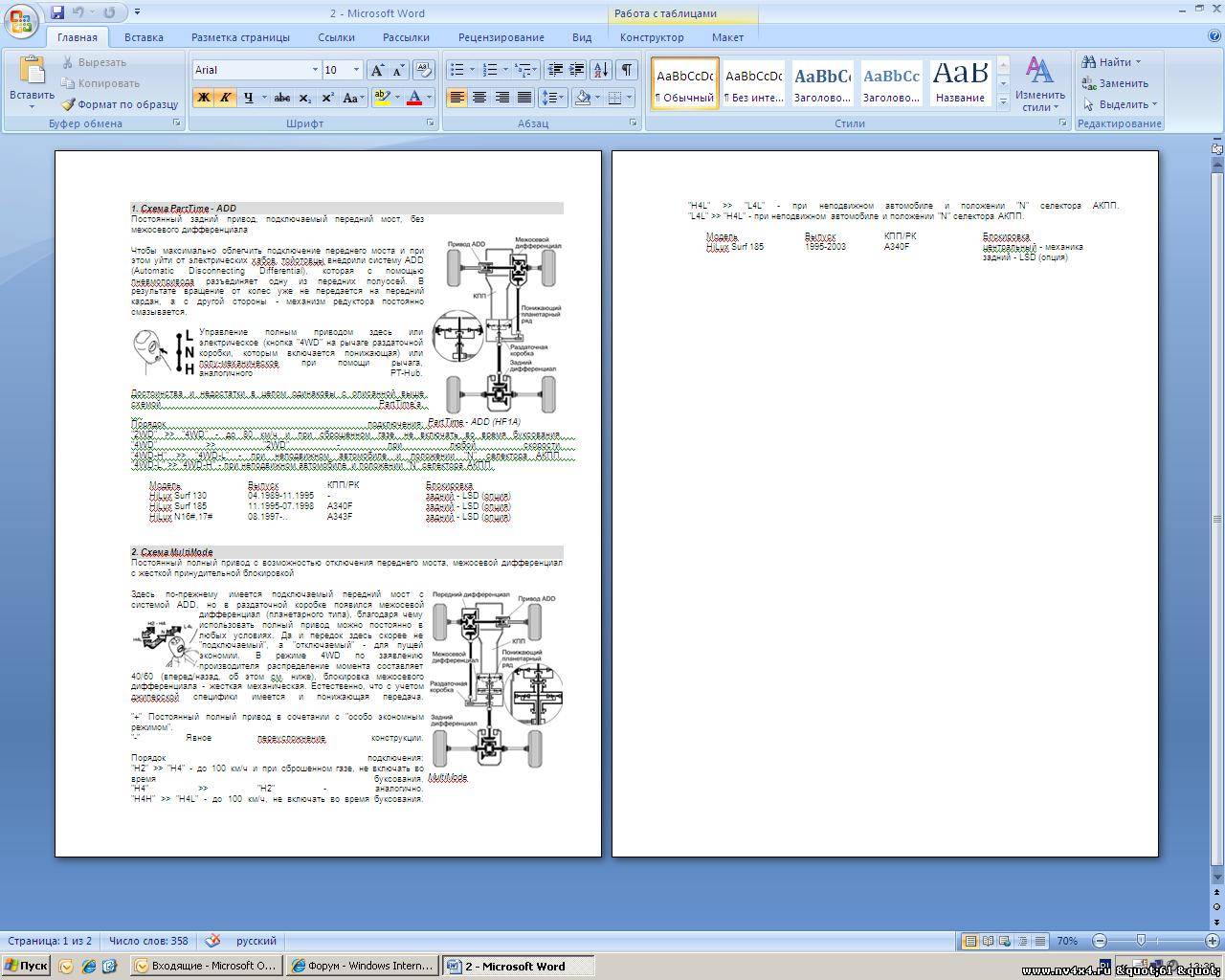Apply yellow text highlight color
This screenshot has height=980, width=1225.
point(382,98)
